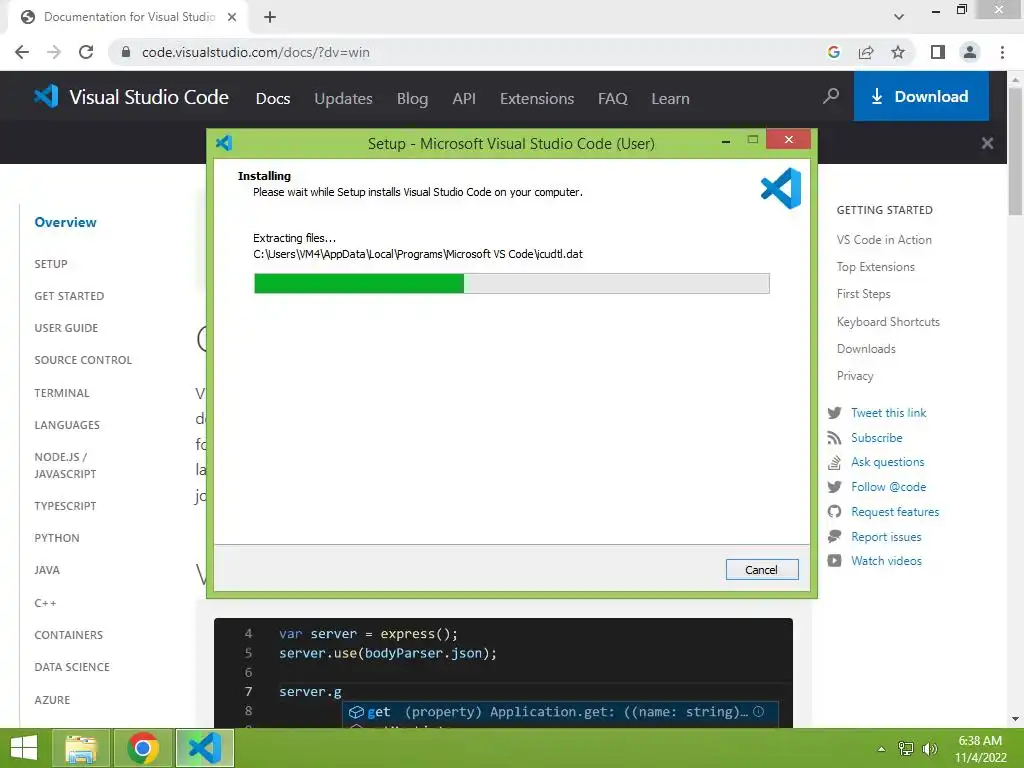Click the installer progress bar

[x=512, y=283]
